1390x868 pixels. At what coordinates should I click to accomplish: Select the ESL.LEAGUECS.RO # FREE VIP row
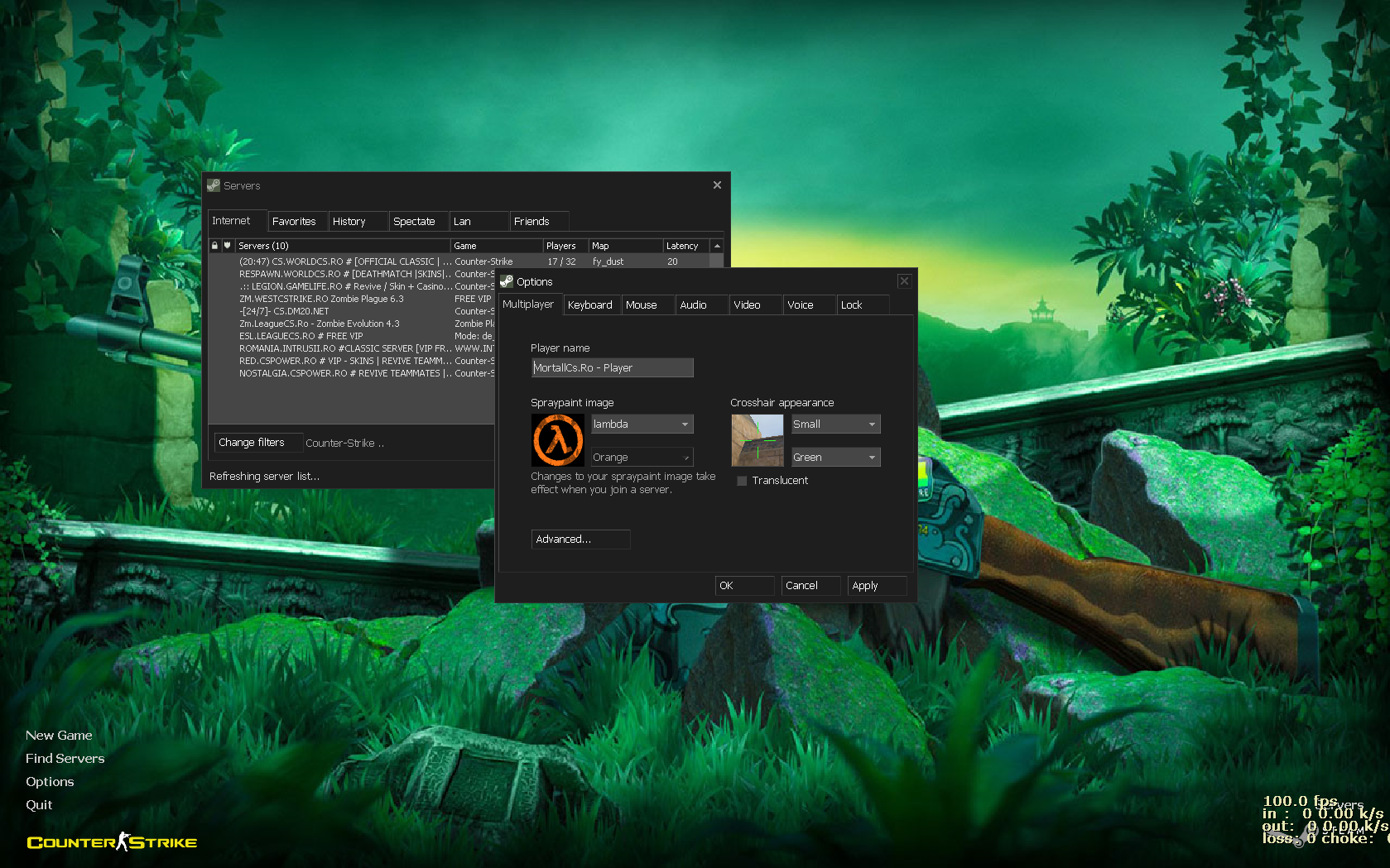coord(351,336)
